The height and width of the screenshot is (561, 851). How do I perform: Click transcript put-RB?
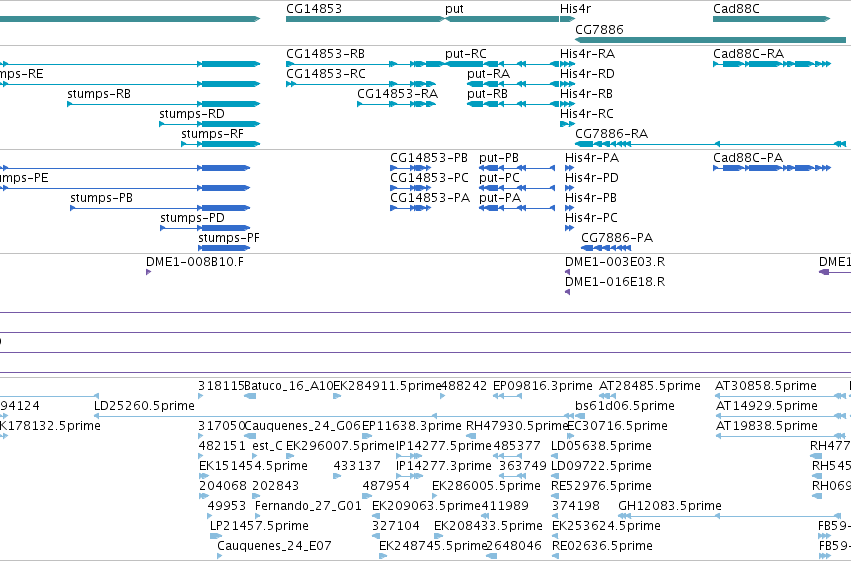coord(513,104)
